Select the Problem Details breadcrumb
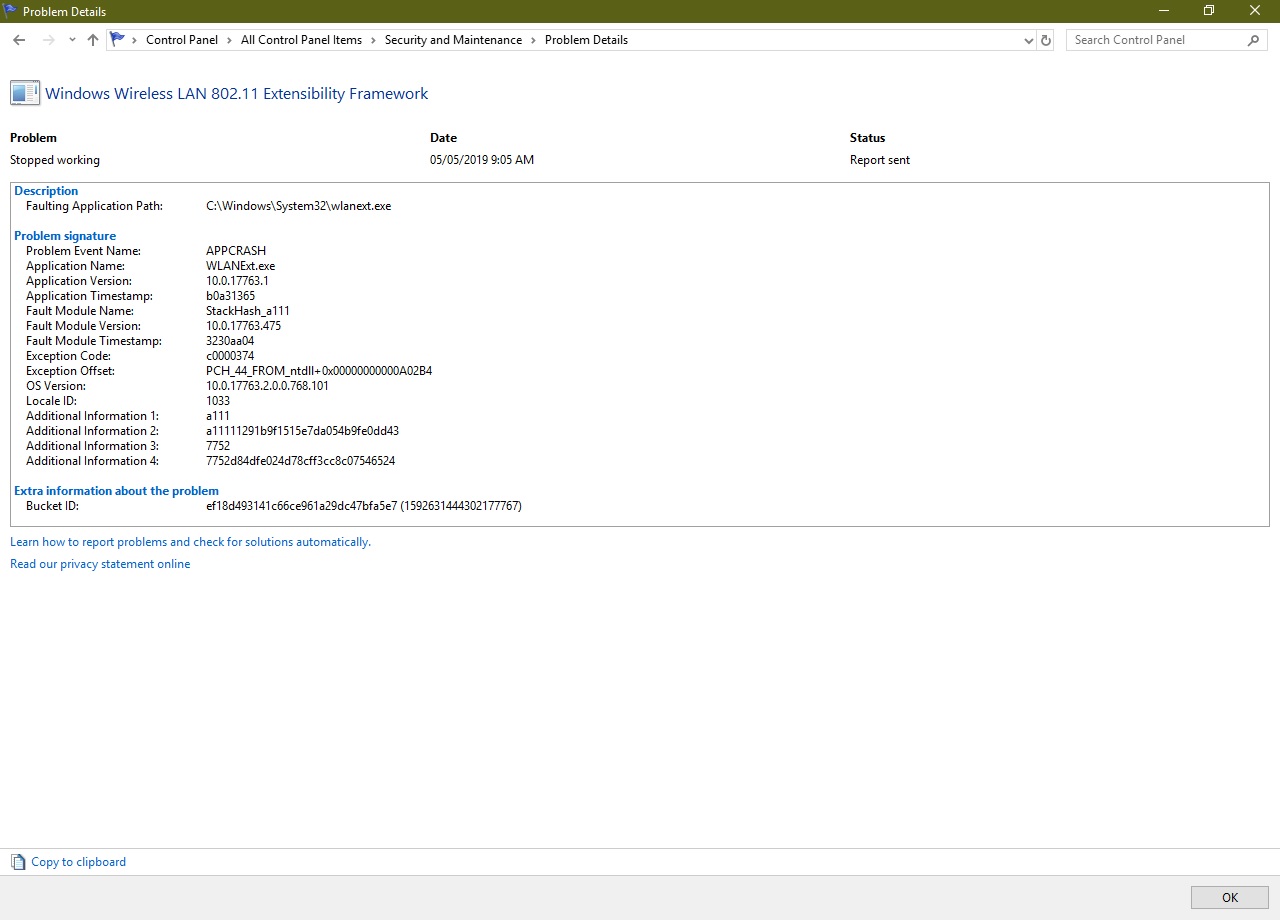The image size is (1280, 920). [x=586, y=40]
